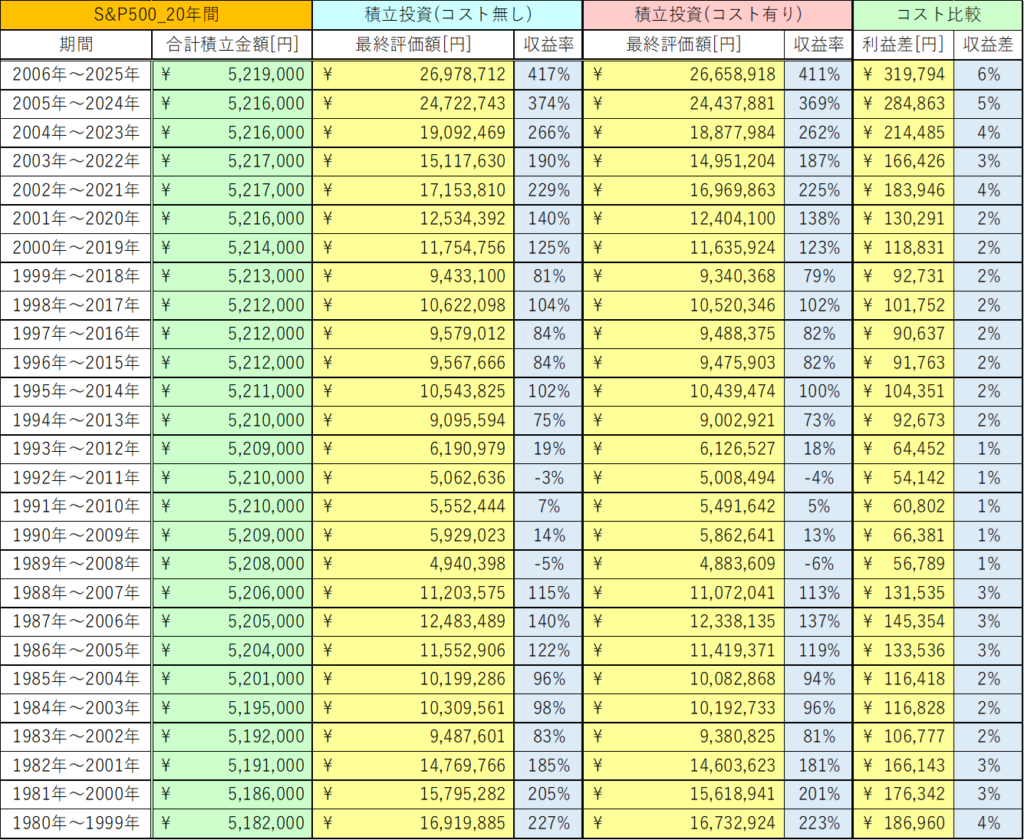Click the 1992年～2011年 period cell
The width and height of the screenshot is (1024, 840).
click(76, 478)
